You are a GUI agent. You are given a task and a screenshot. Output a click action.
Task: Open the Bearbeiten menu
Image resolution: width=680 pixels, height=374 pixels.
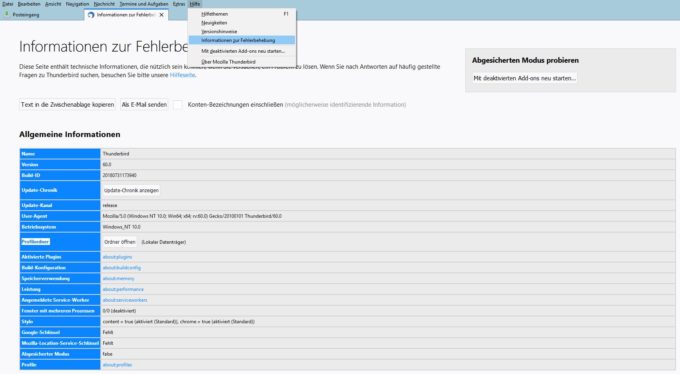[x=29, y=4]
